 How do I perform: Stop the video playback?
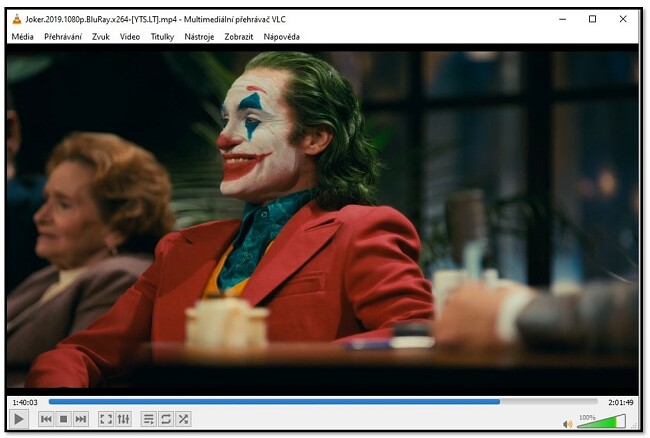63,419
